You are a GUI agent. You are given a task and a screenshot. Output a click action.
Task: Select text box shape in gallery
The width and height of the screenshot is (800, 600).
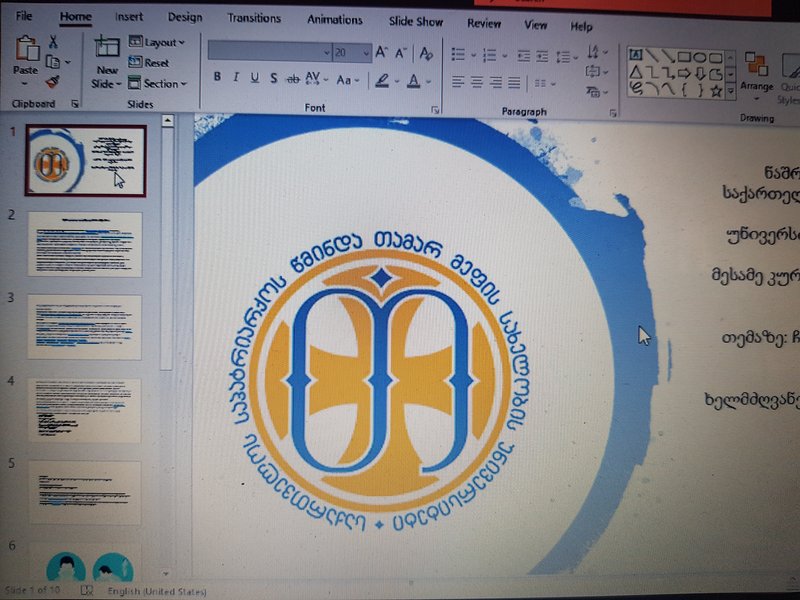[x=636, y=54]
